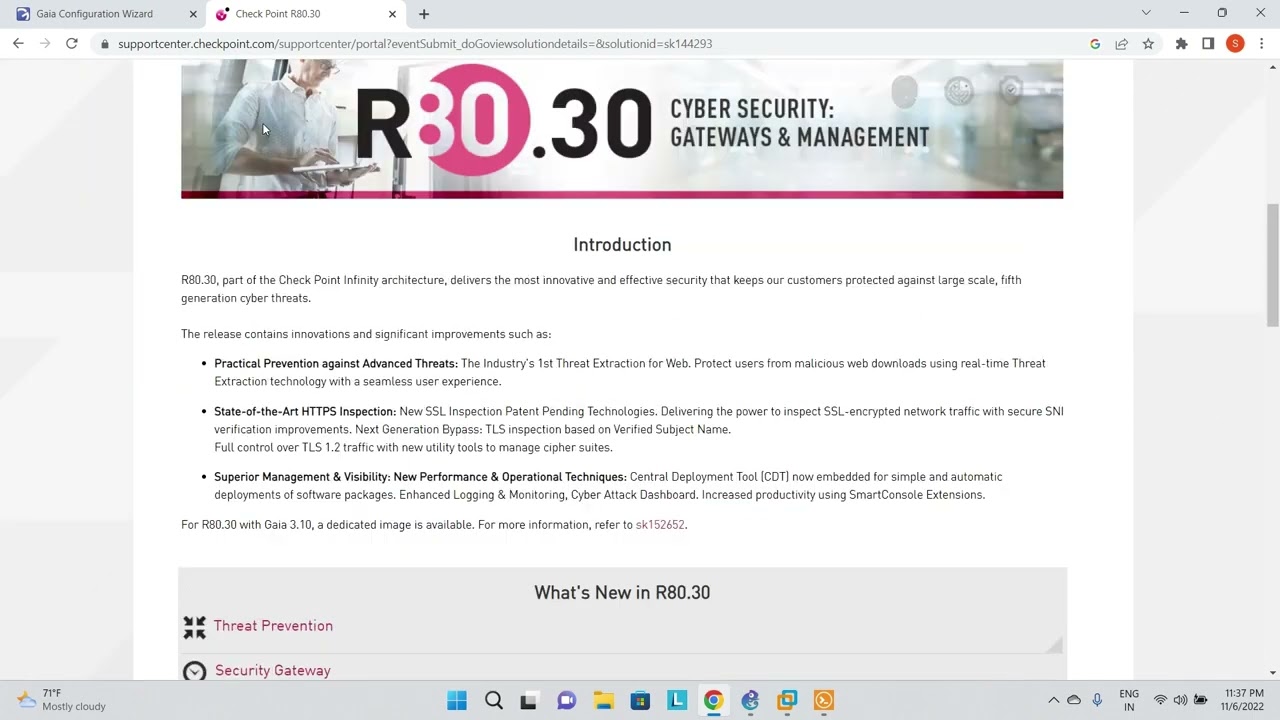
Task: Open Chrome extensions puzzle icon
Action: coord(1181,44)
